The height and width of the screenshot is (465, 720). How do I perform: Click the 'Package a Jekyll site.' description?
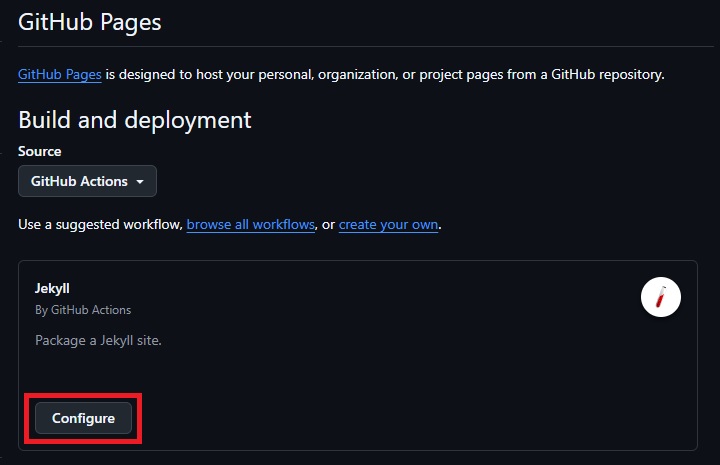click(98, 340)
